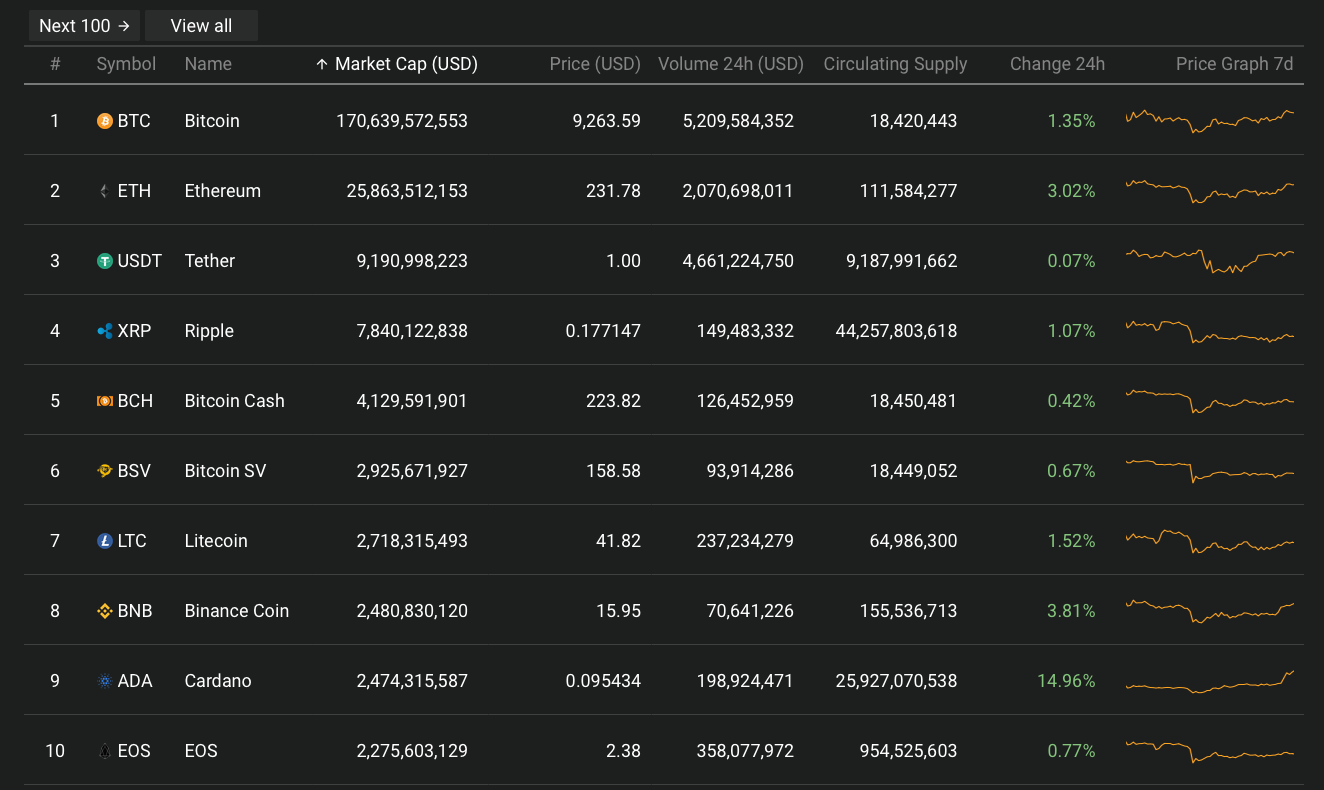Viewport: 1324px width, 790px height.
Task: Open the Litecoin name link
Action: click(x=216, y=541)
